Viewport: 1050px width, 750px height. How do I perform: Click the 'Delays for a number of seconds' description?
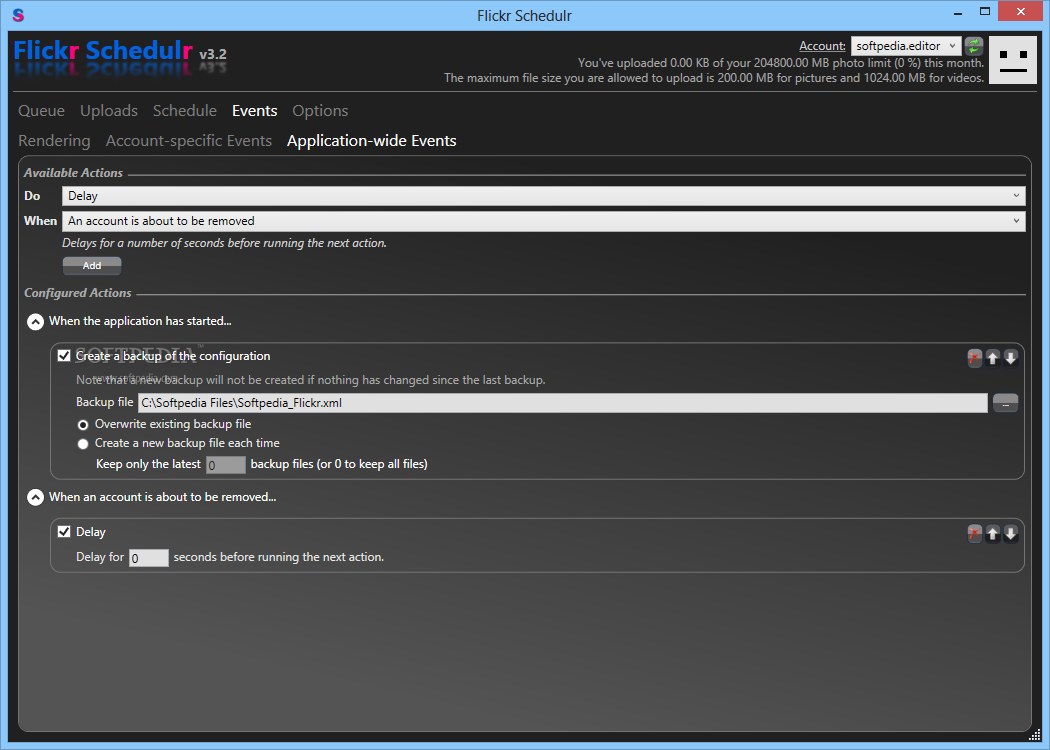coord(224,243)
